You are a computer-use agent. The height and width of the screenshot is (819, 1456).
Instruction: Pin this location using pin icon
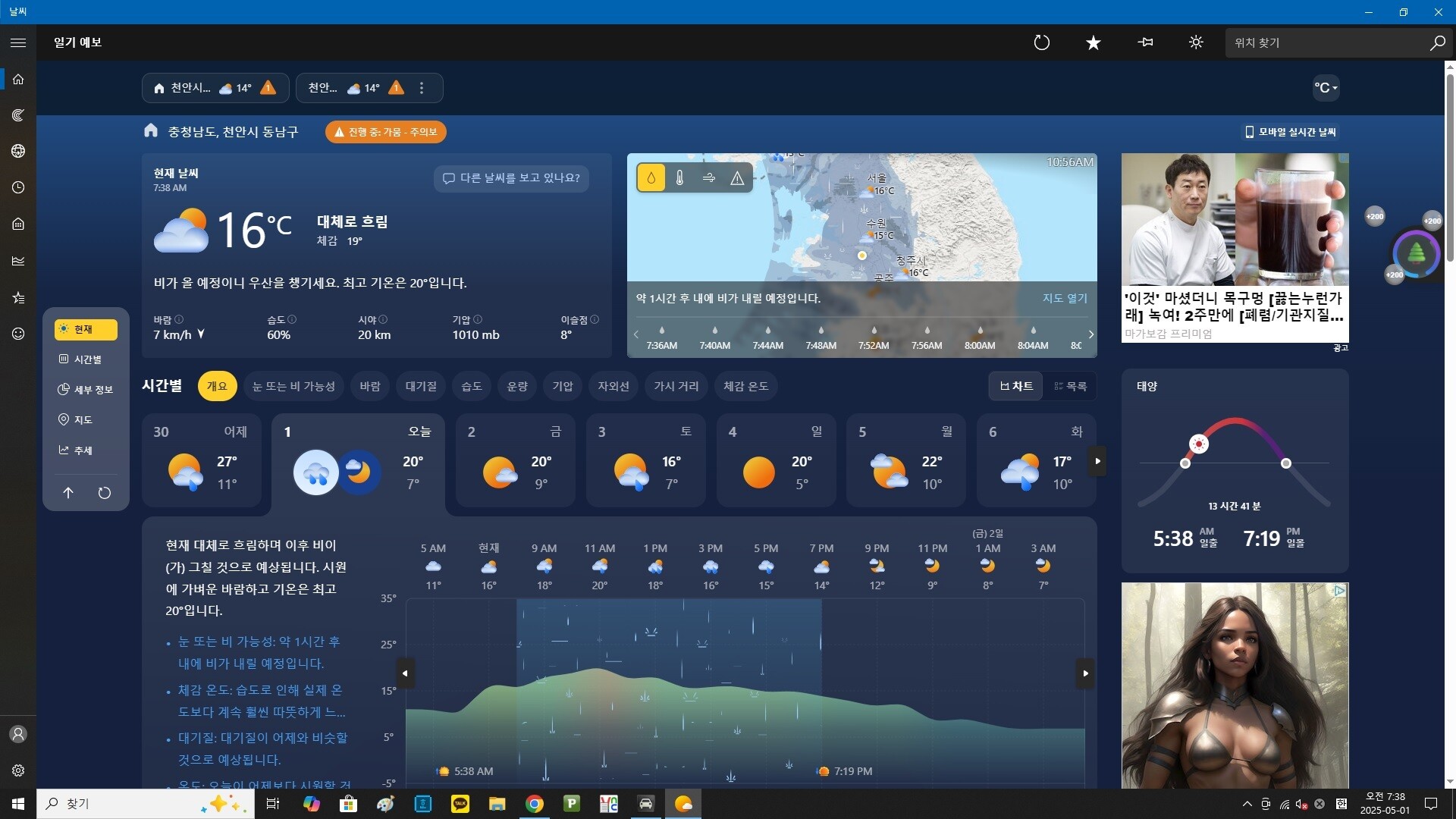pos(1145,42)
